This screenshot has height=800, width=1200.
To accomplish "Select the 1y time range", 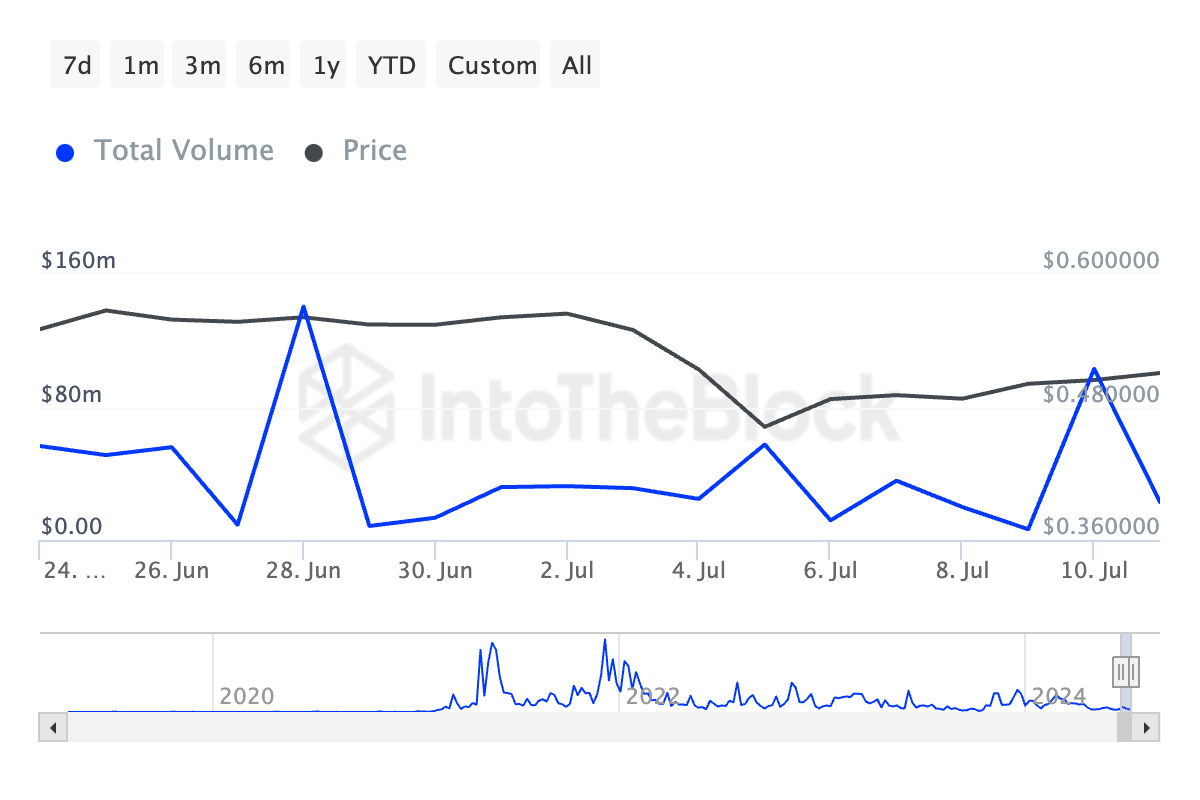I will (326, 65).
